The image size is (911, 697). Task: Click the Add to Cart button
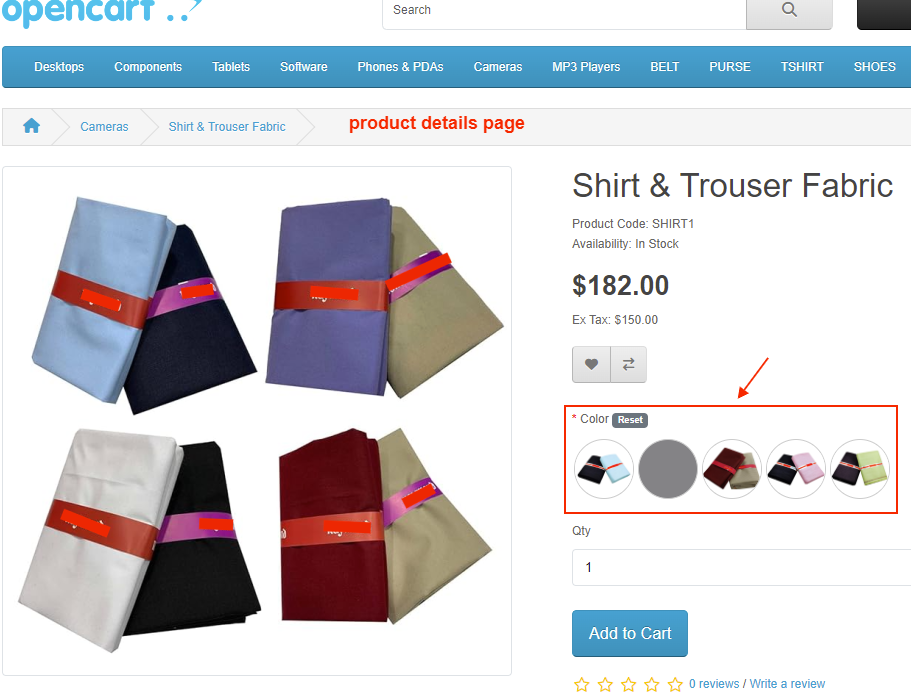(630, 634)
